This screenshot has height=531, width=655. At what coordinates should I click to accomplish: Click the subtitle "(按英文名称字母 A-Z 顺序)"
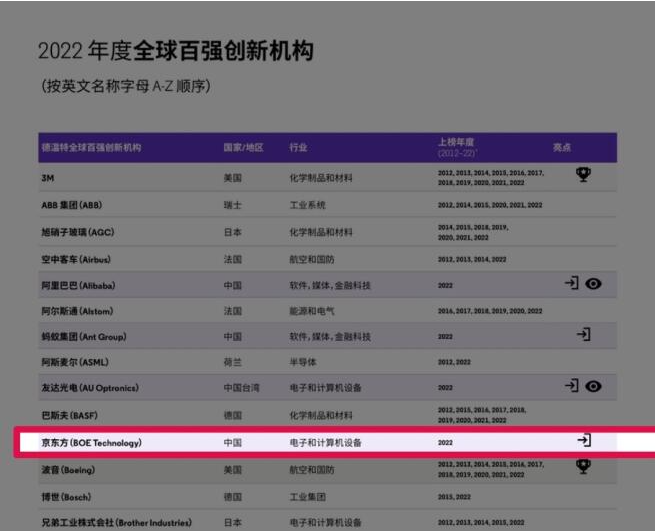[x=126, y=86]
